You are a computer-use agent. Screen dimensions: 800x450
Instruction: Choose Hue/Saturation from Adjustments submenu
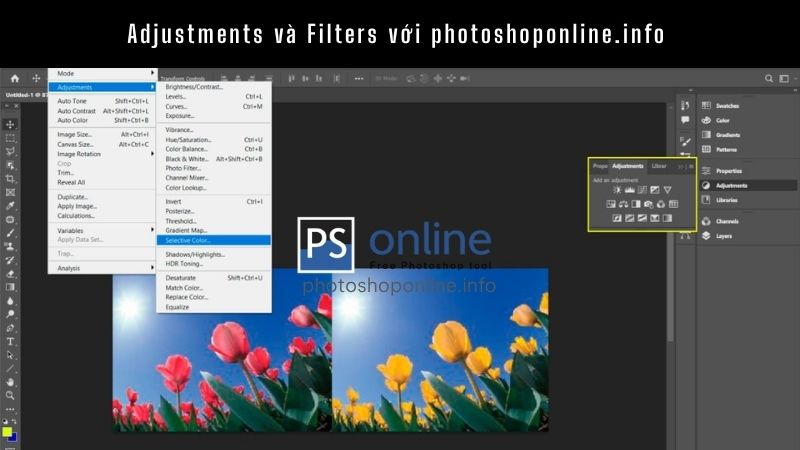pos(214,140)
